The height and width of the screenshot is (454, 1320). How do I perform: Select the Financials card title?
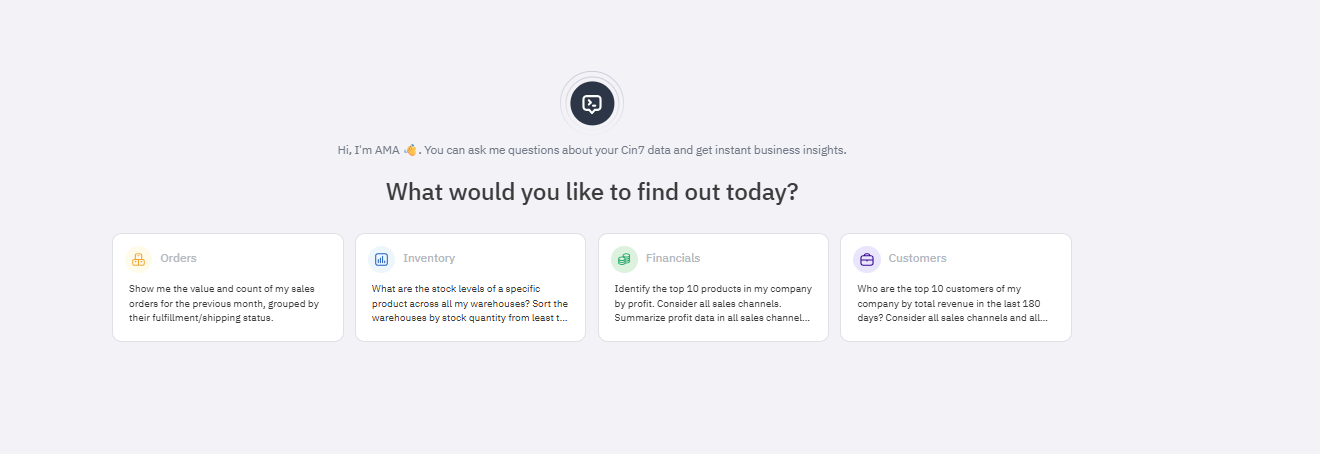coord(673,258)
